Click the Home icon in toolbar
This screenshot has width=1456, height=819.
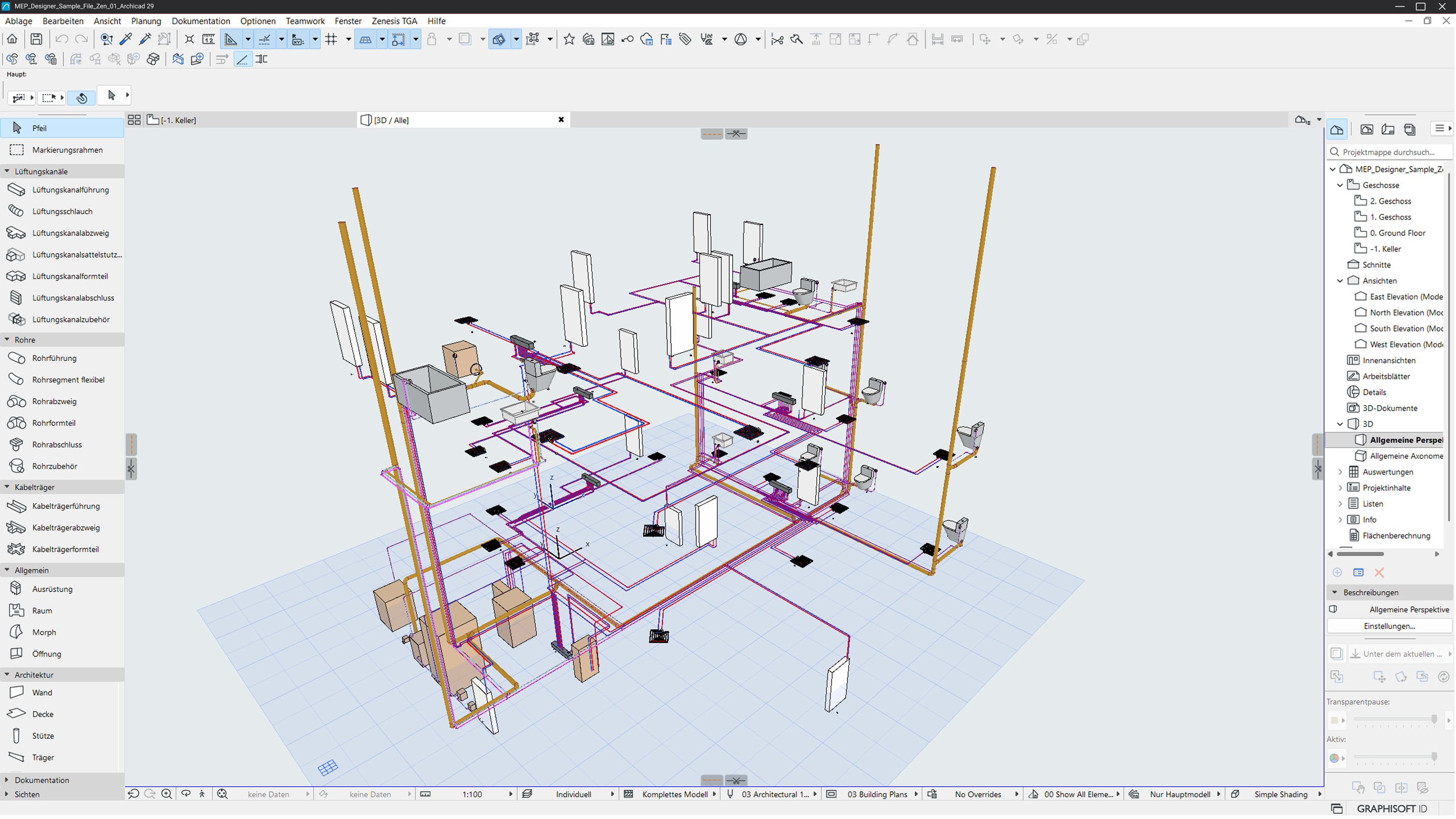pos(12,39)
